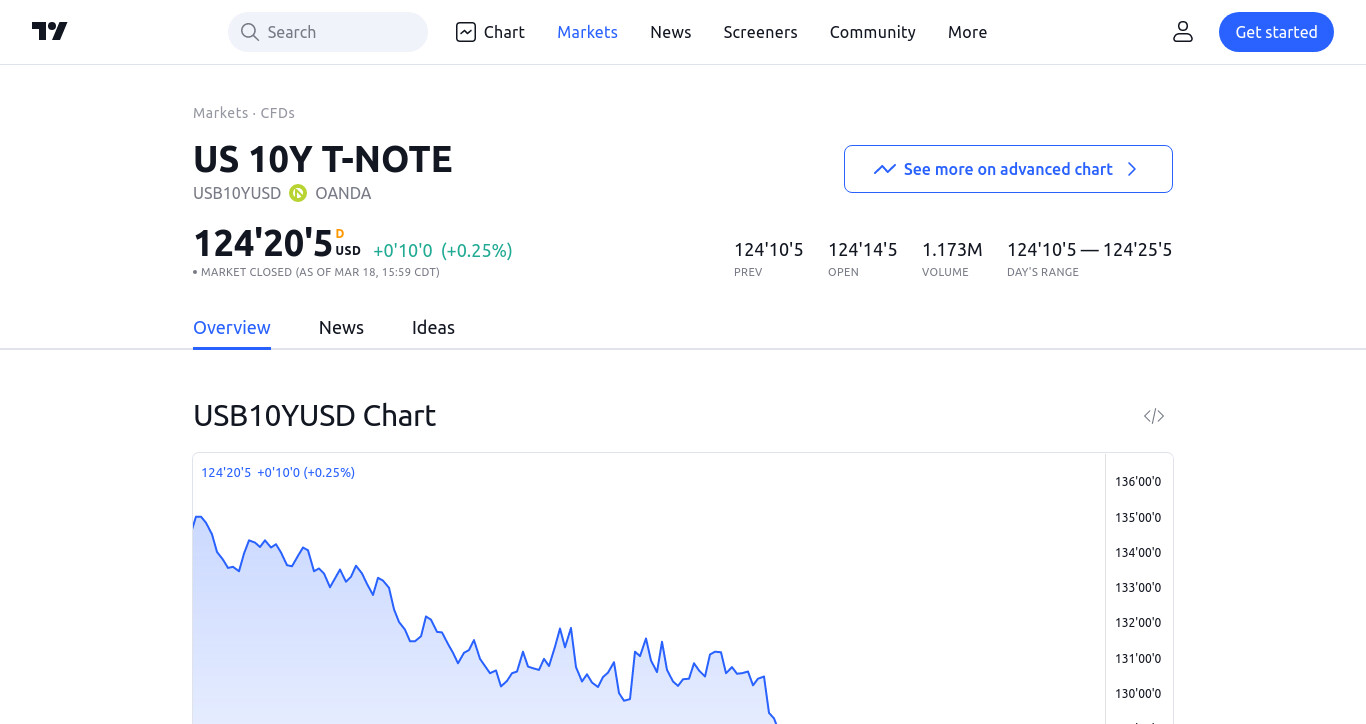Screen dimensions: 1366x724
Task: Open the Community menu
Action: click(x=872, y=32)
